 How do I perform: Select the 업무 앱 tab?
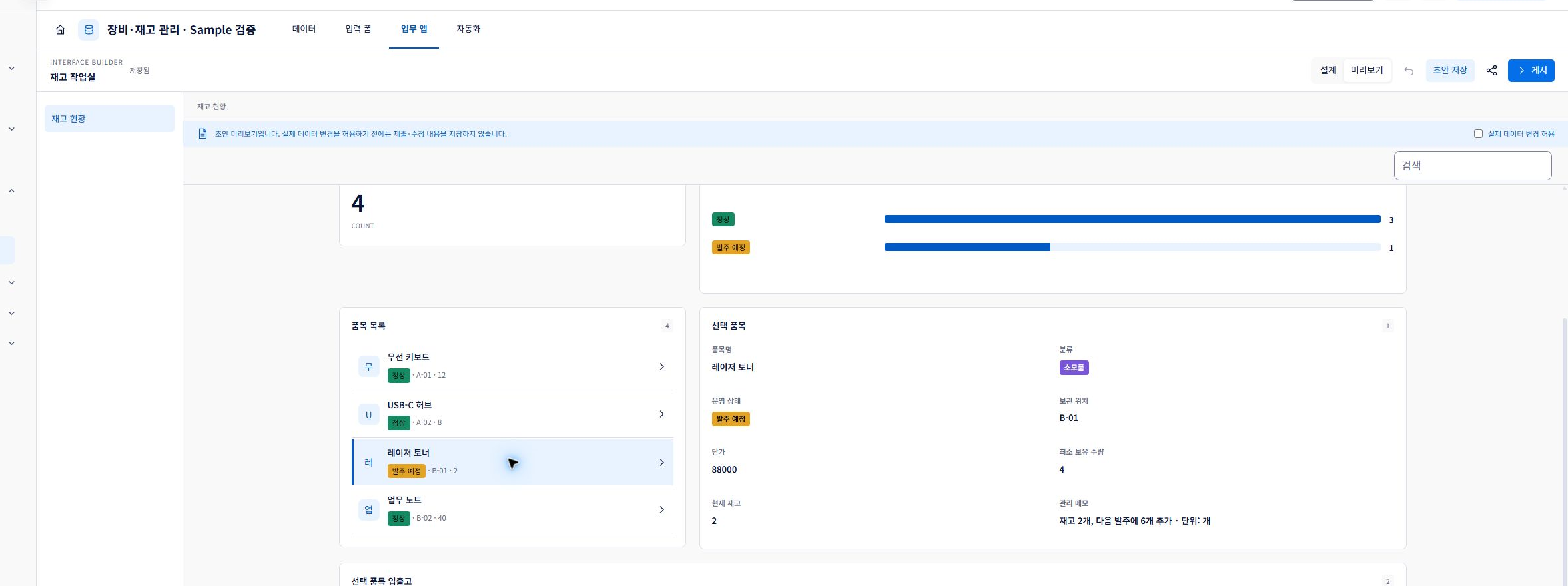[x=414, y=29]
